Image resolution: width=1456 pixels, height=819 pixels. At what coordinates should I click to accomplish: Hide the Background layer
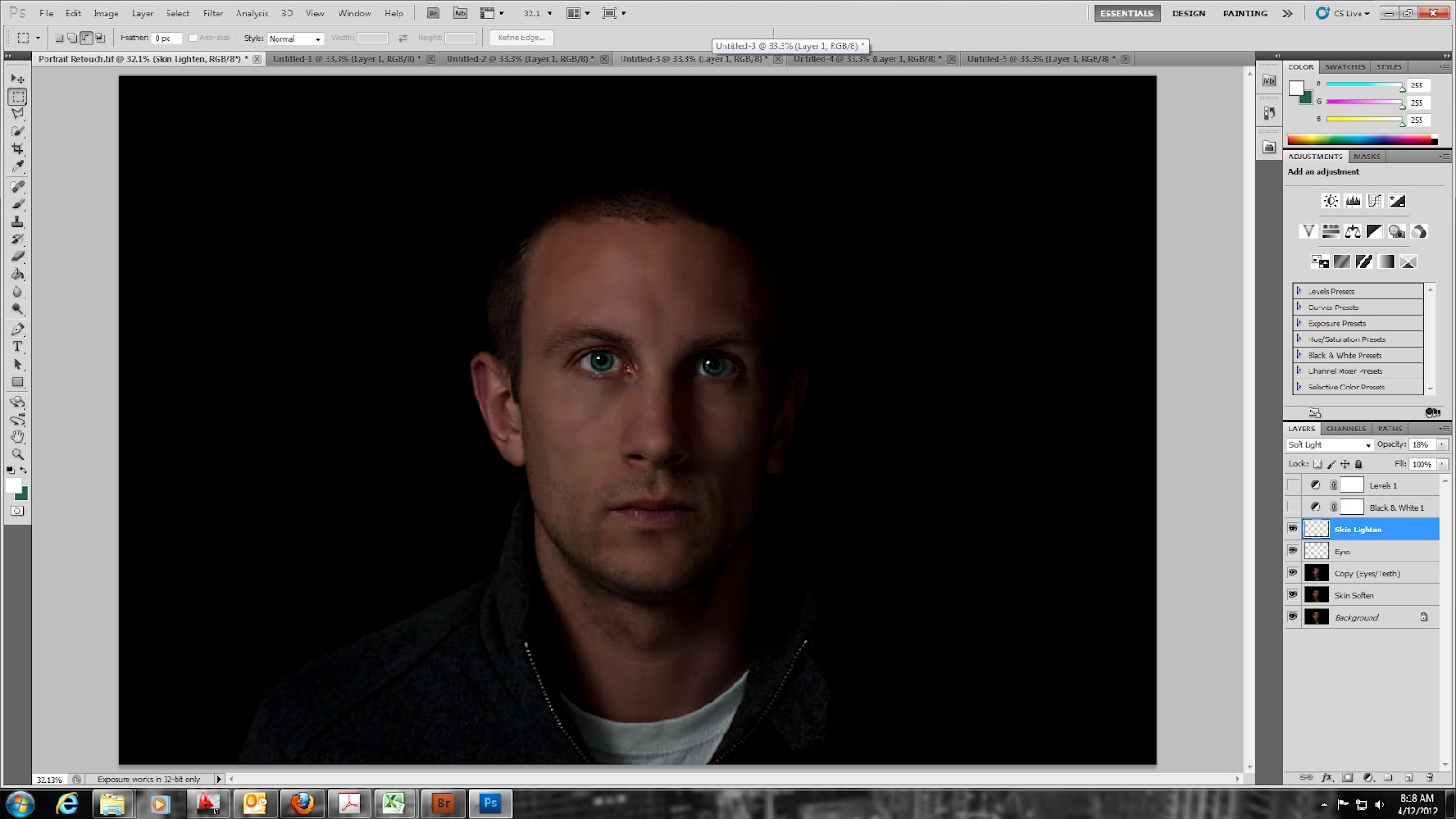1293,616
